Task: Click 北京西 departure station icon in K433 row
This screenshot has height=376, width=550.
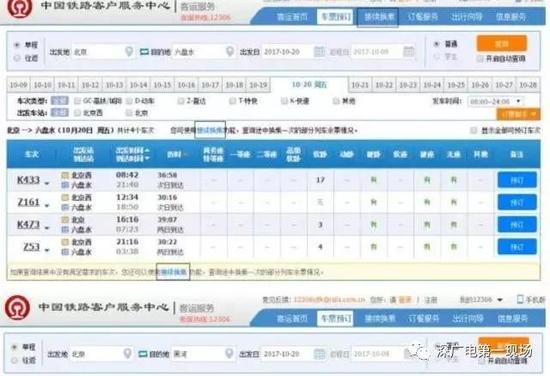Action: [x=65, y=175]
